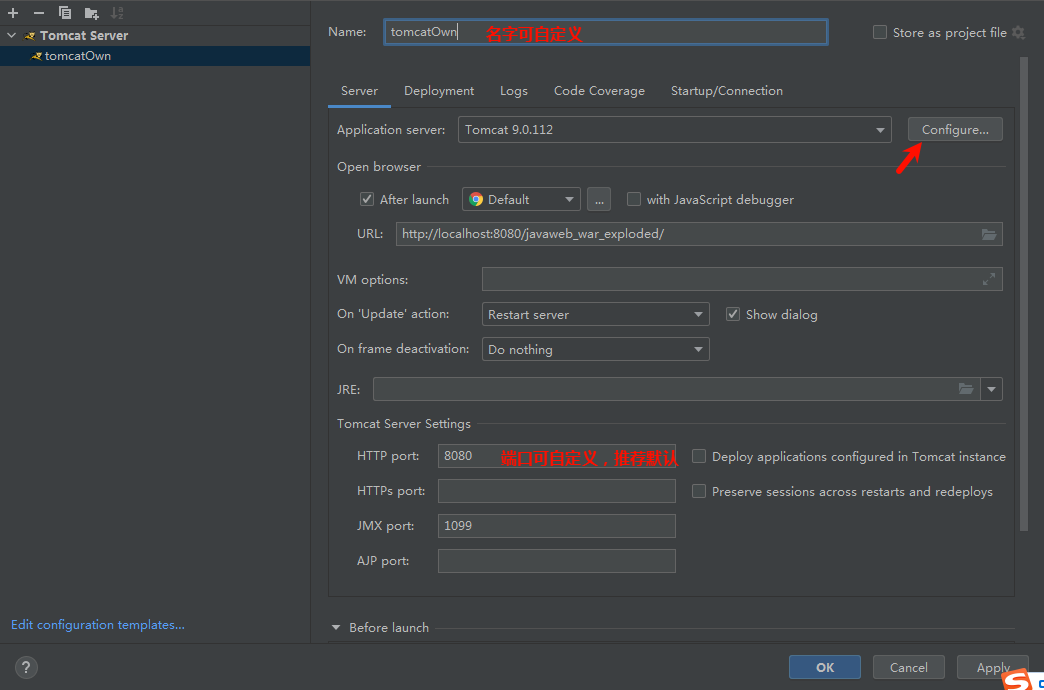Uncheck After launch checkbox
The width and height of the screenshot is (1044, 690).
(367, 199)
